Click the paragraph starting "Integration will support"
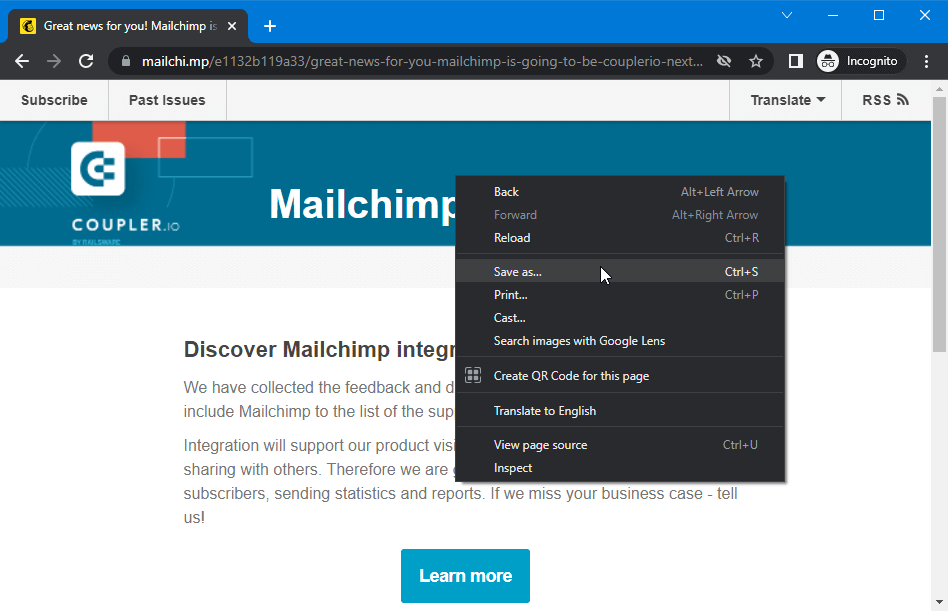 [x=460, y=481]
